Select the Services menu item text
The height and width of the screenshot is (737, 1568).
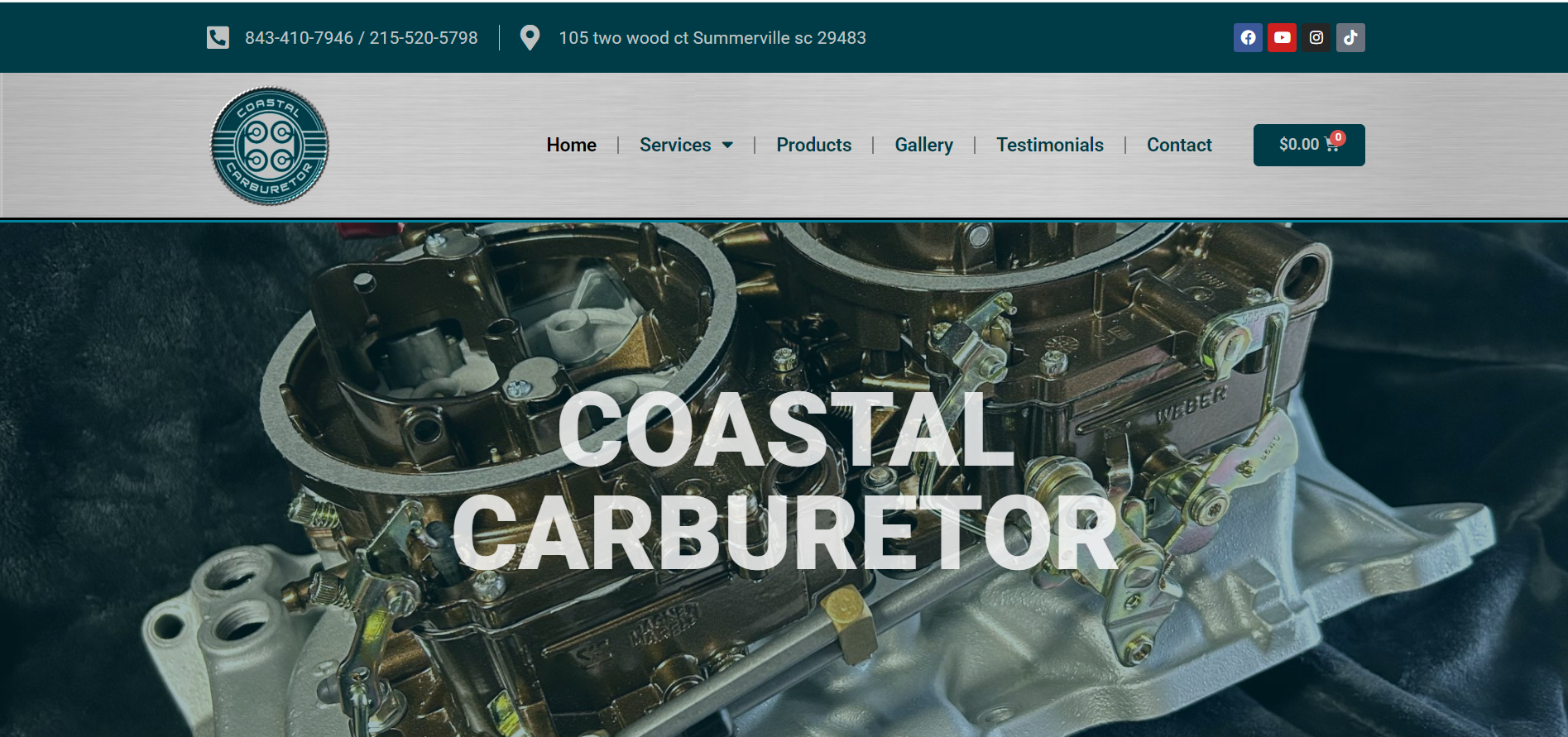[674, 145]
